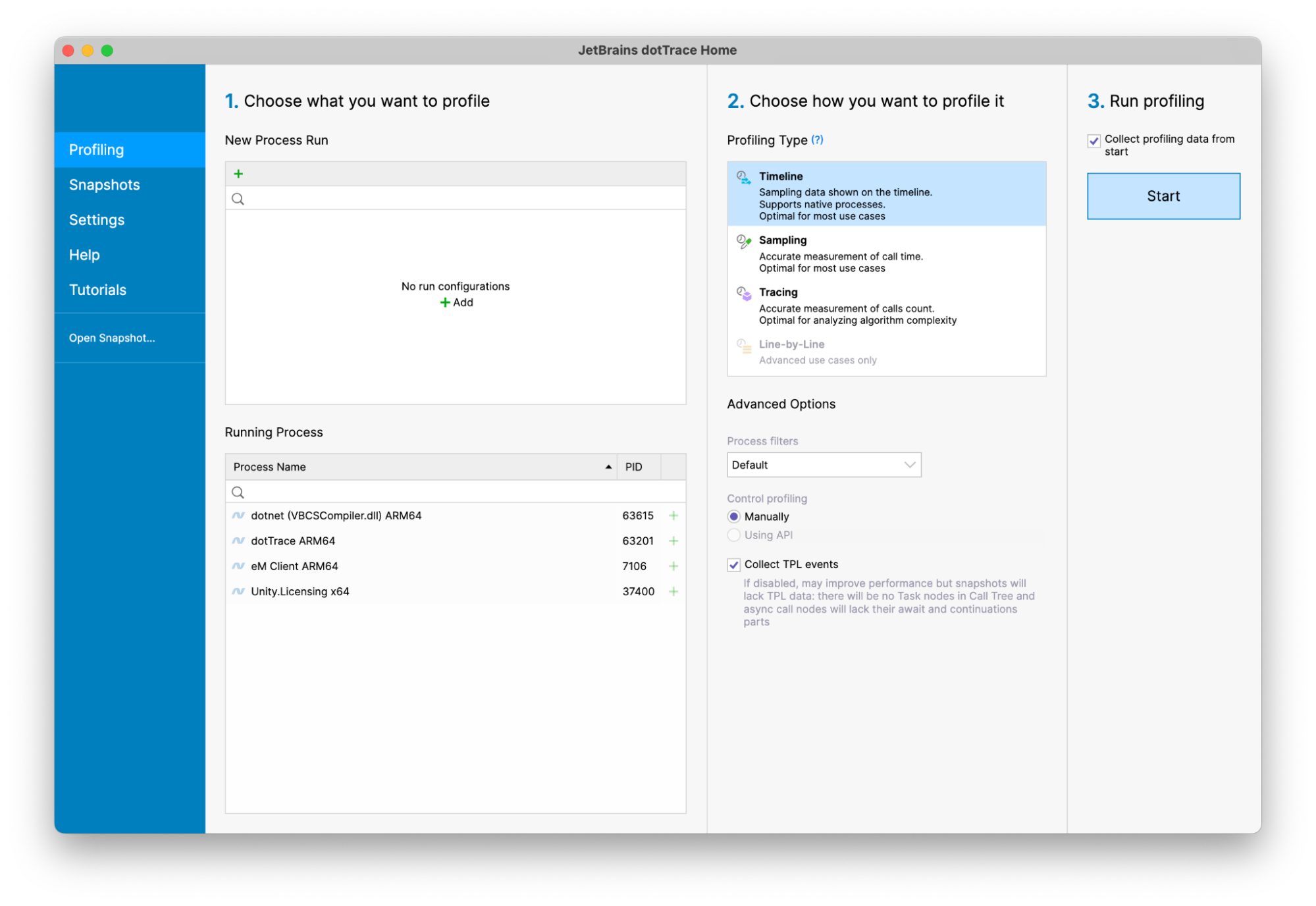Click the Line-by-Line profiling icon
Image resolution: width=1316 pixels, height=906 pixels.
point(744,346)
